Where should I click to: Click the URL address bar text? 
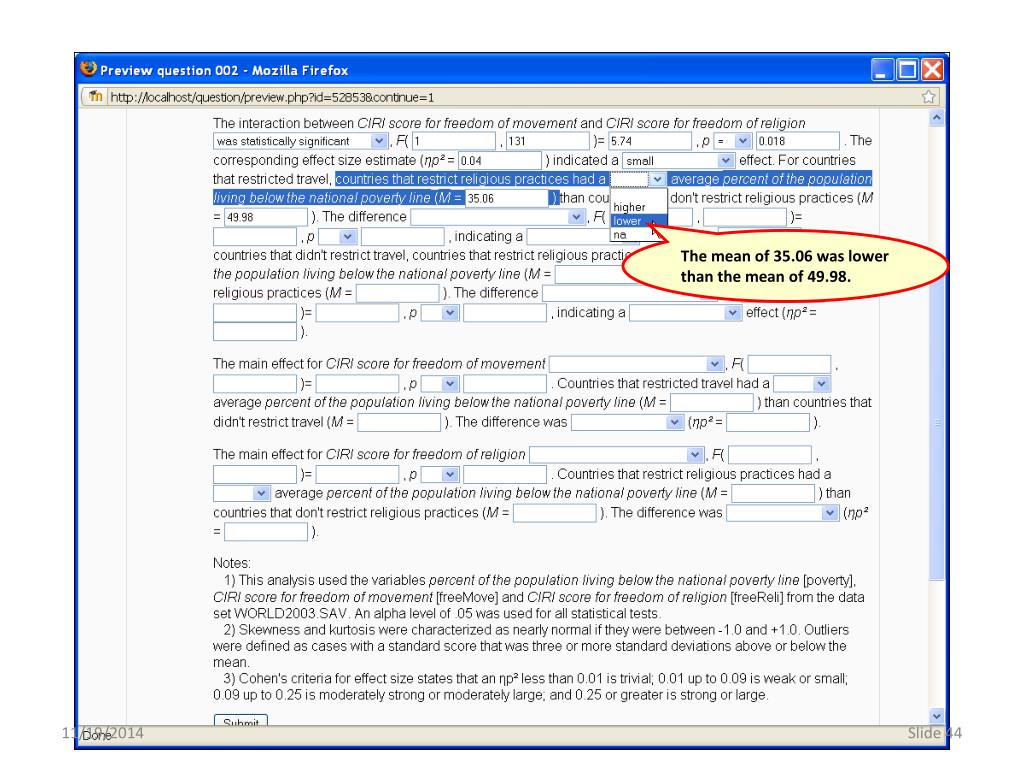272,97
